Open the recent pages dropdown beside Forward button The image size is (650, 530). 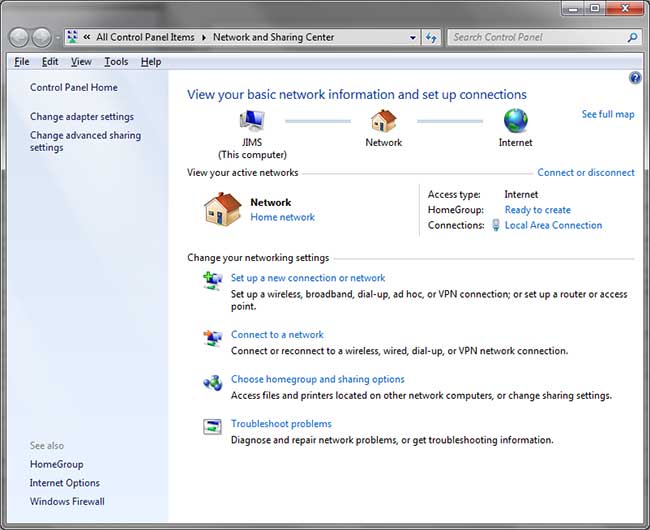point(58,38)
